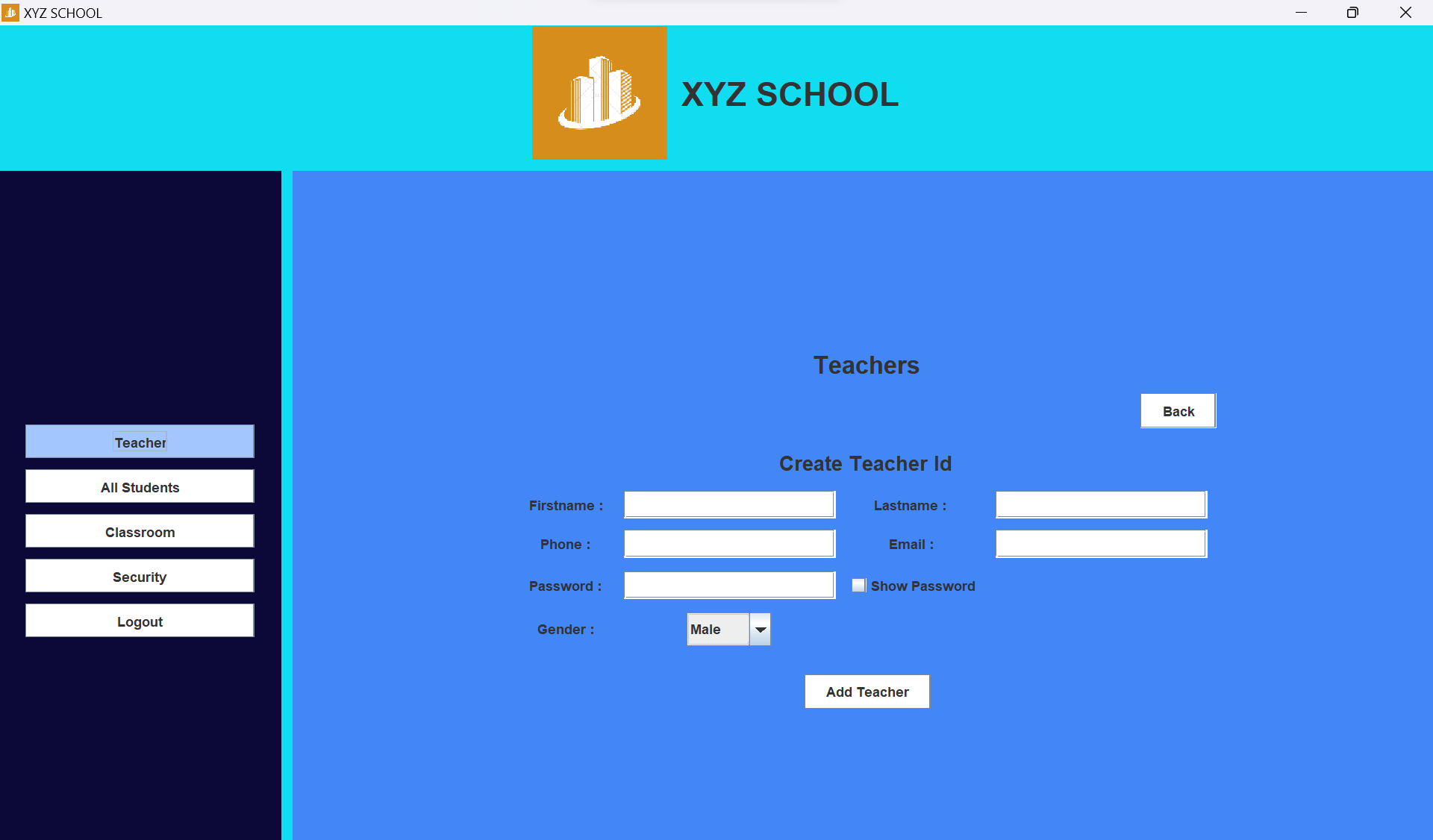Screen dimensions: 1433x840
Task: Click the Security sidebar icon
Action: pyautogui.click(x=139, y=576)
